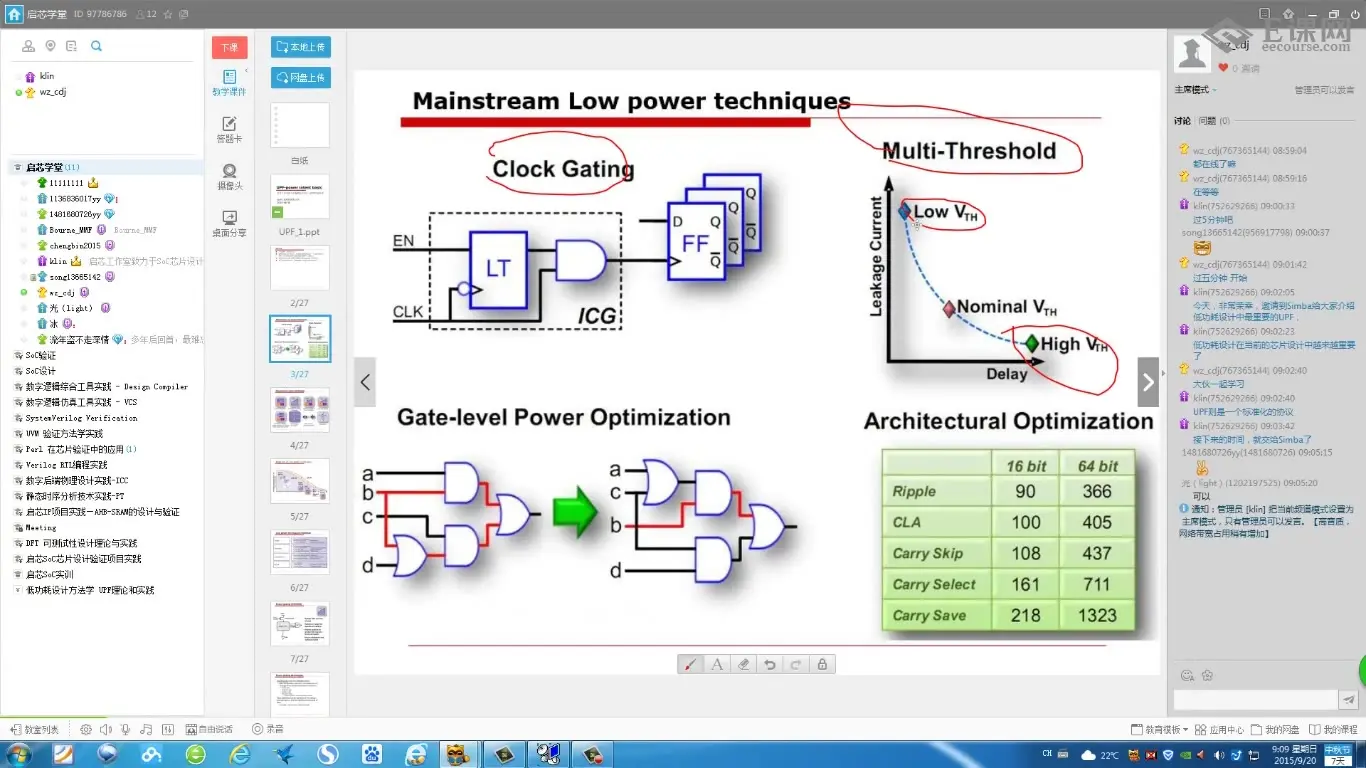Select the red brush annotation tool
Screen dimensions: 1366x768
click(x=691, y=664)
